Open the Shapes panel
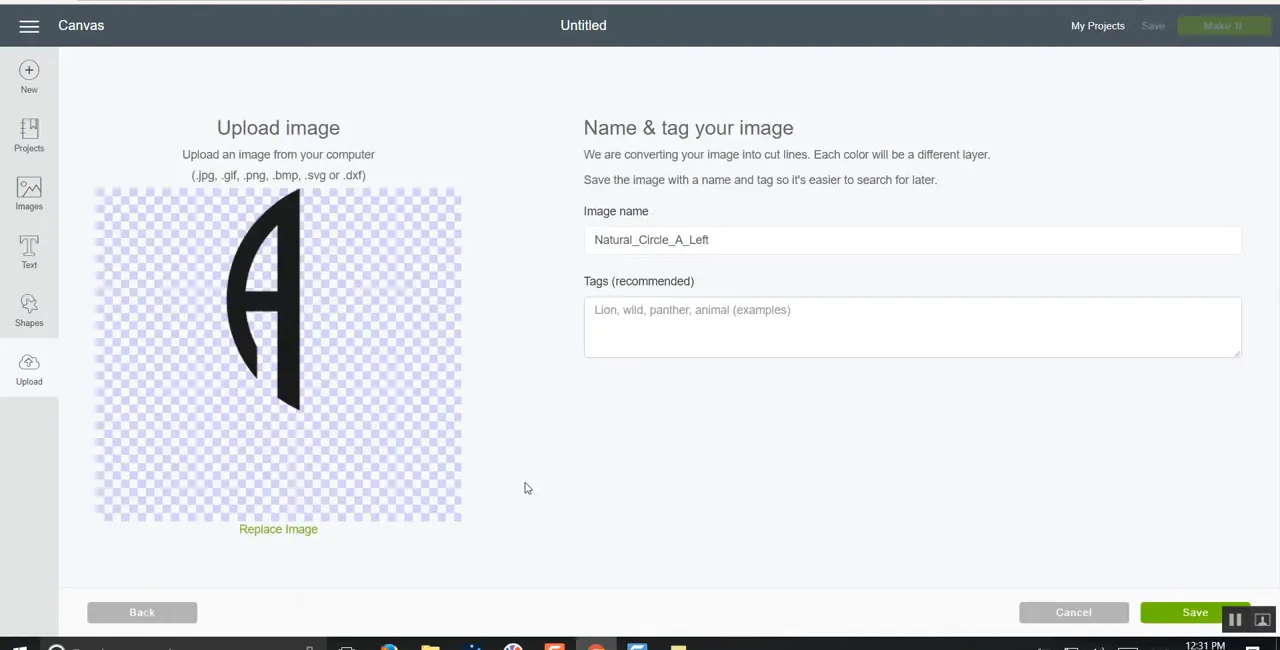The height and width of the screenshot is (650, 1280). pyautogui.click(x=29, y=310)
